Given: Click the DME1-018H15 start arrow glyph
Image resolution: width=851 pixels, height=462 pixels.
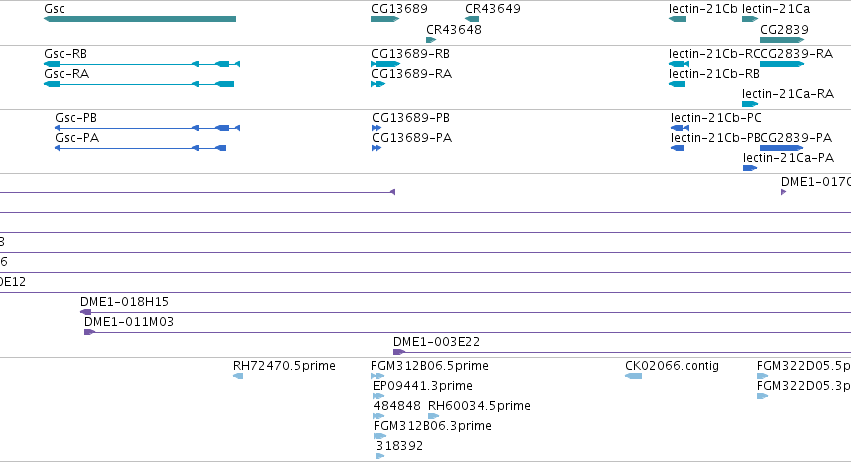Looking at the screenshot, I should coord(85,312).
